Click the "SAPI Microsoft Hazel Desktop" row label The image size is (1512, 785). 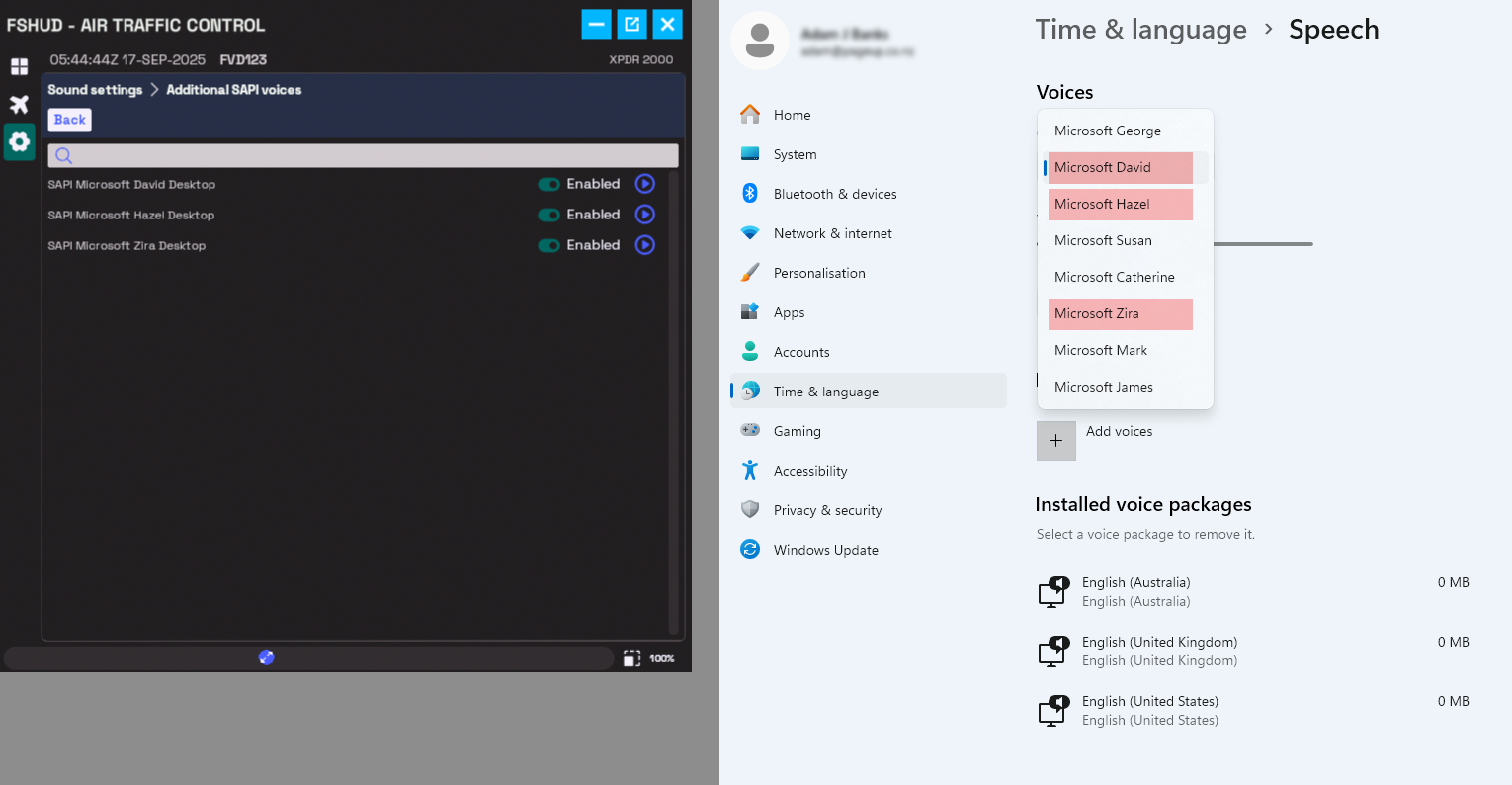pyautogui.click(x=131, y=216)
